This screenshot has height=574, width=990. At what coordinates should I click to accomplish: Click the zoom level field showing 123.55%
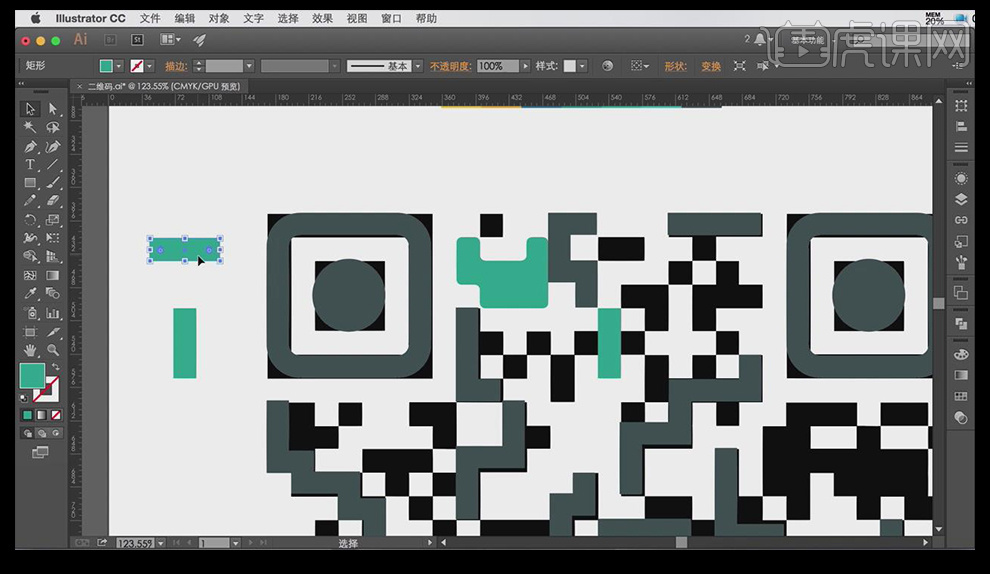[133, 543]
